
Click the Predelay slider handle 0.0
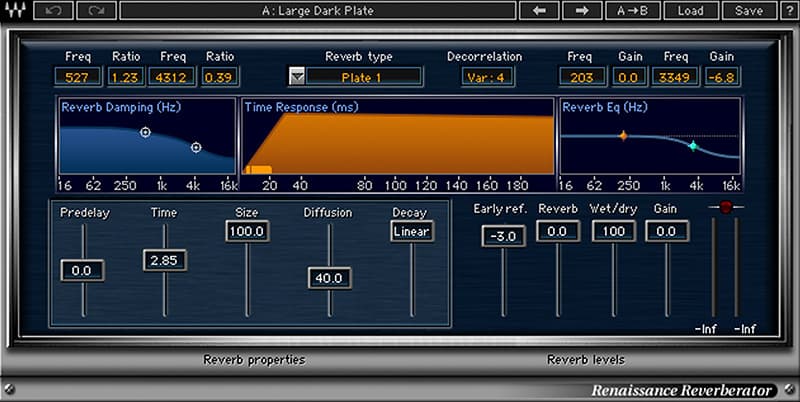click(x=82, y=270)
